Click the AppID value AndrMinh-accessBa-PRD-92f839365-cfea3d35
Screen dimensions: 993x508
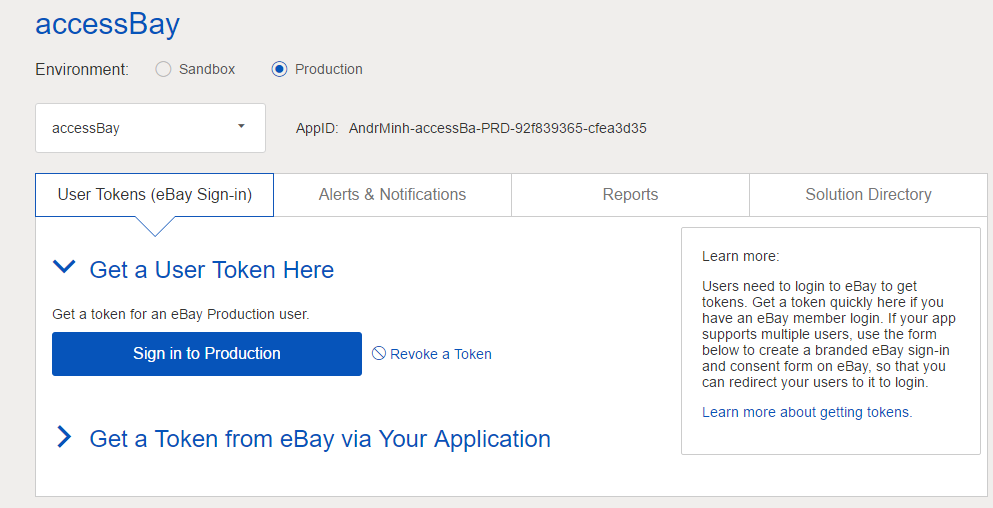point(498,129)
